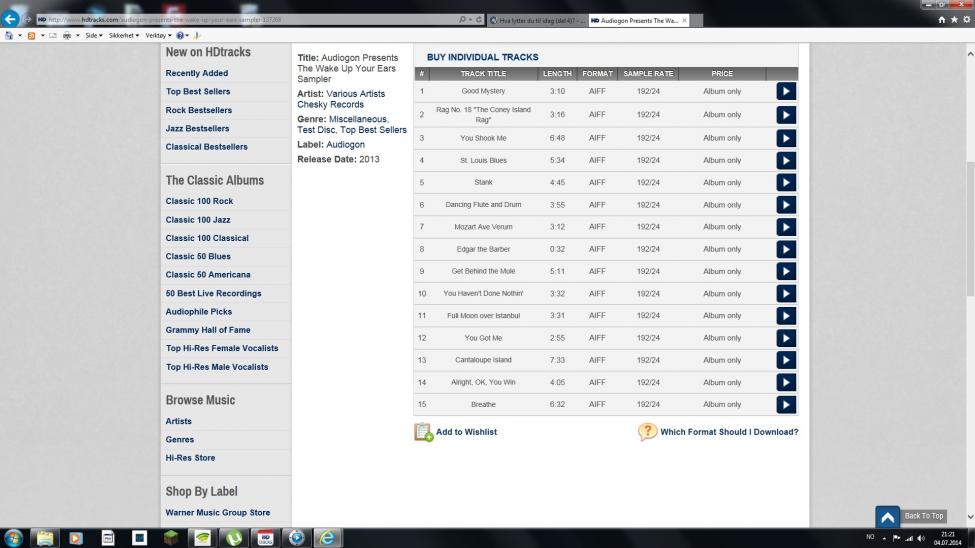Open Warner Music Group Store link
The image size is (975, 548).
[218, 513]
